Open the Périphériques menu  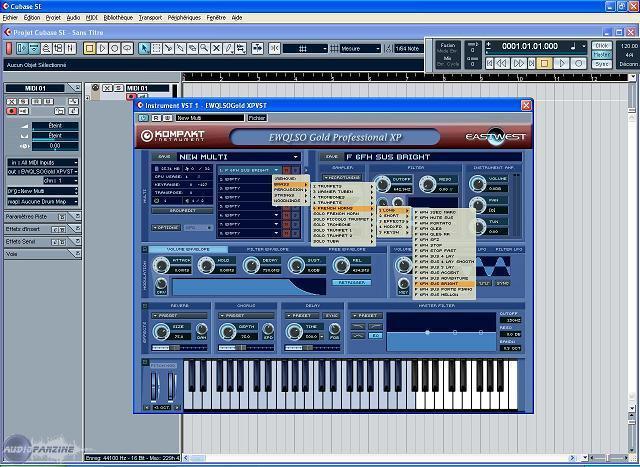point(184,18)
